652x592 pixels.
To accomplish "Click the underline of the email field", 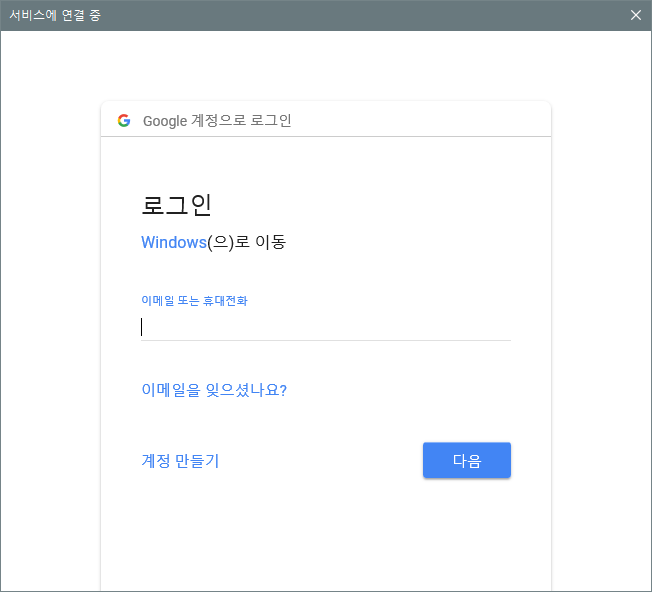I will coord(326,340).
